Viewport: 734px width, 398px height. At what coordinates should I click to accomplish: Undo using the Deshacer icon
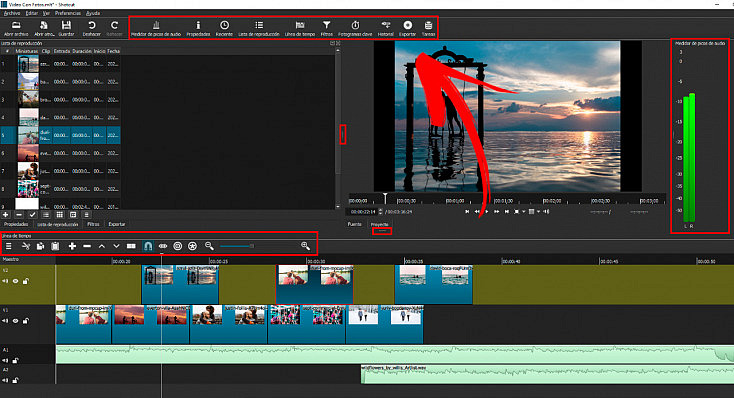pyautogui.click(x=92, y=29)
